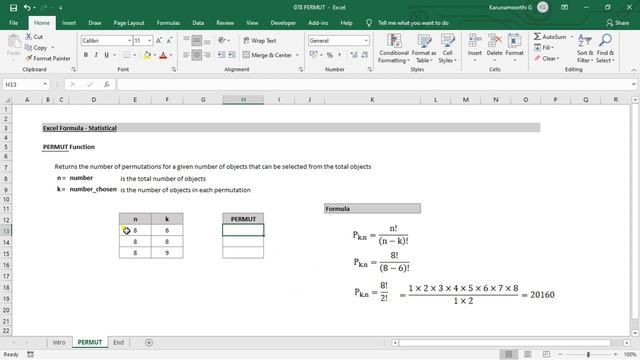Click row 12 header
This screenshot has height=360, width=640.
click(x=6, y=220)
